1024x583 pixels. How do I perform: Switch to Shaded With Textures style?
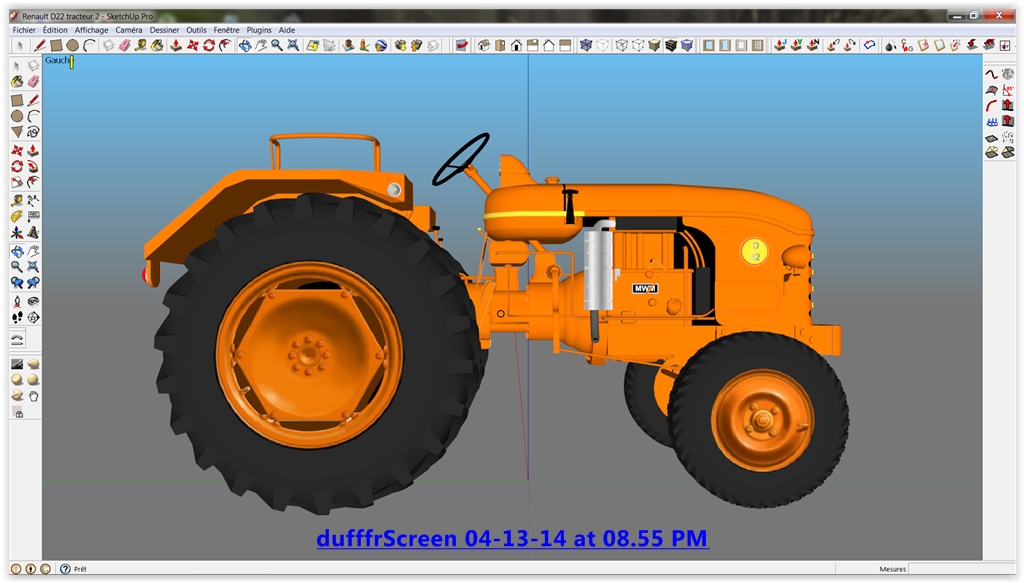[671, 45]
